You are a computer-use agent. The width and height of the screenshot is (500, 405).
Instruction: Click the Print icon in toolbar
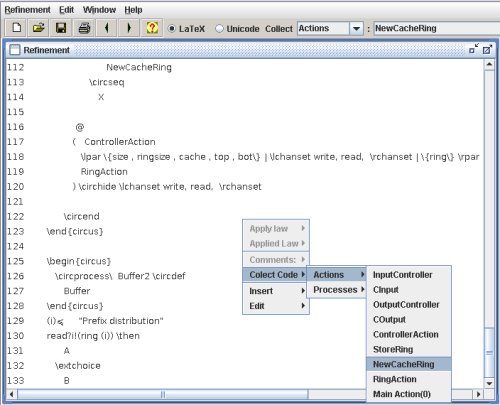tap(84, 28)
